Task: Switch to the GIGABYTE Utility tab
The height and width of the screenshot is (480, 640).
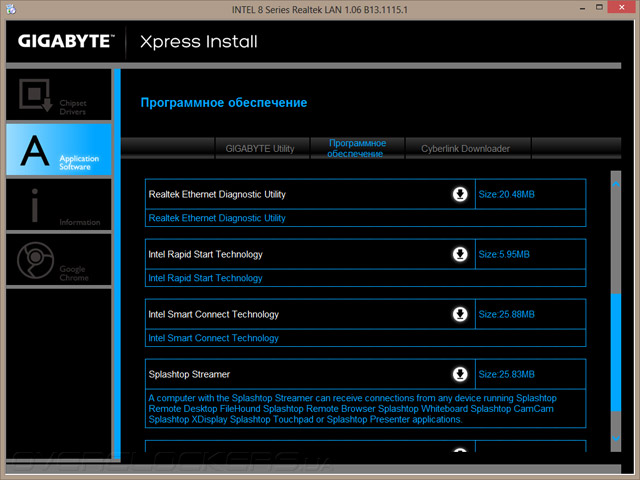Action: (x=262, y=149)
